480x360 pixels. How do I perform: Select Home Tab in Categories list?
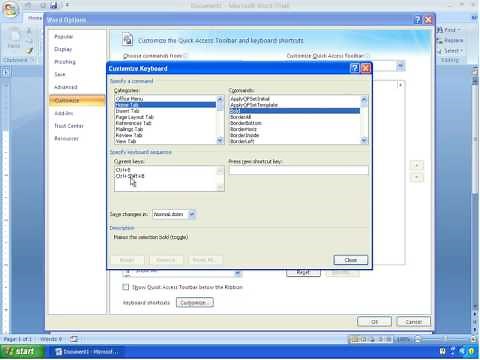pos(165,105)
